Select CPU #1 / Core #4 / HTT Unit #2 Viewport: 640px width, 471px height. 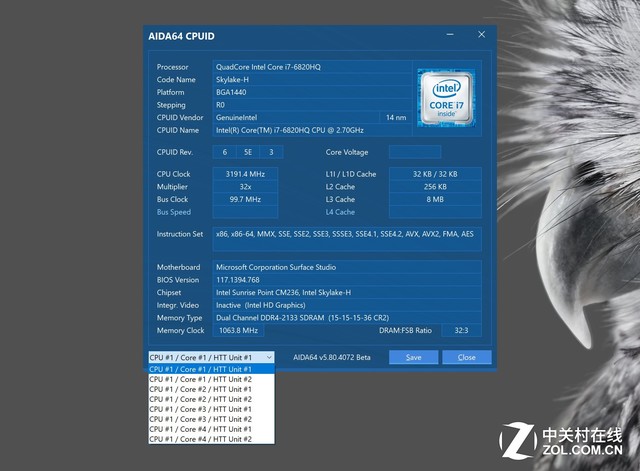click(211, 439)
